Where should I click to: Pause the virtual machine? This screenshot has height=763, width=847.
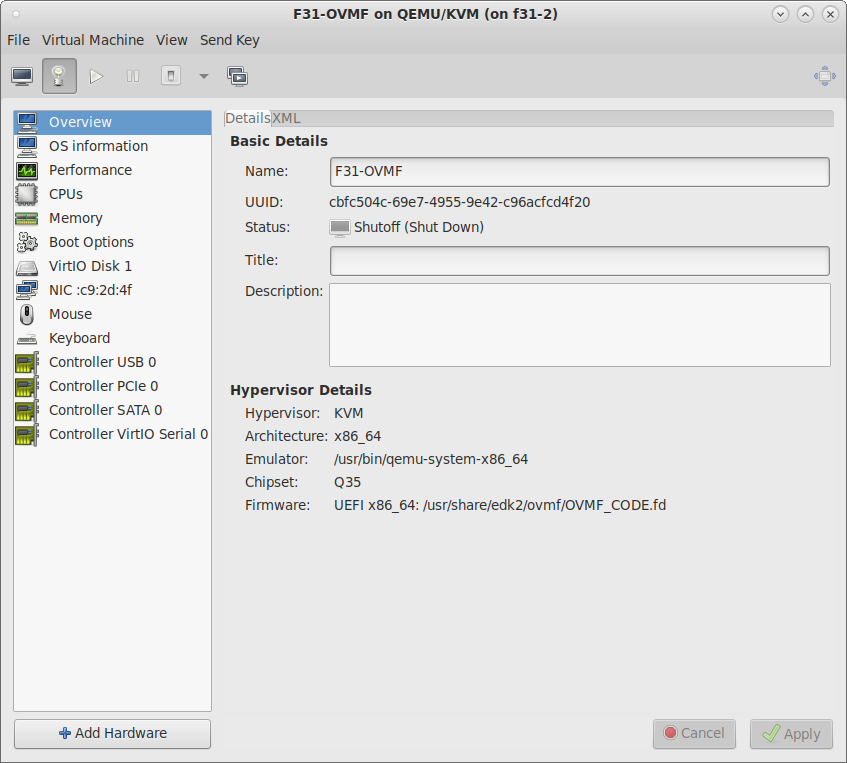tap(133, 76)
